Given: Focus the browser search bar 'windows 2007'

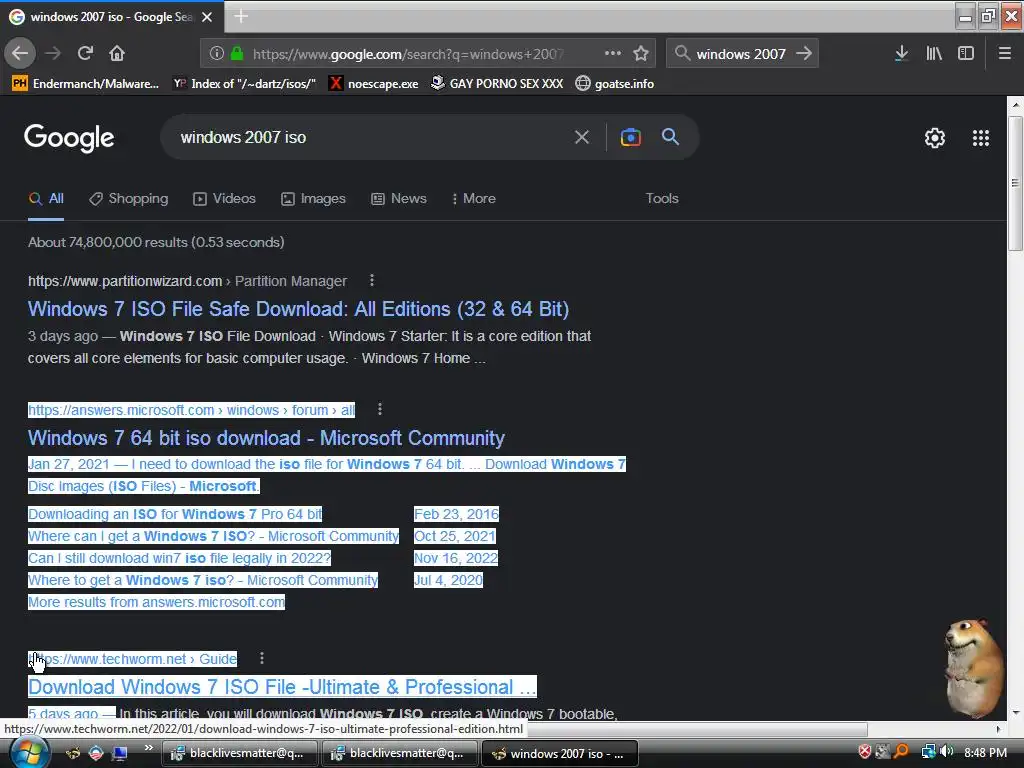Looking at the screenshot, I should (x=741, y=54).
